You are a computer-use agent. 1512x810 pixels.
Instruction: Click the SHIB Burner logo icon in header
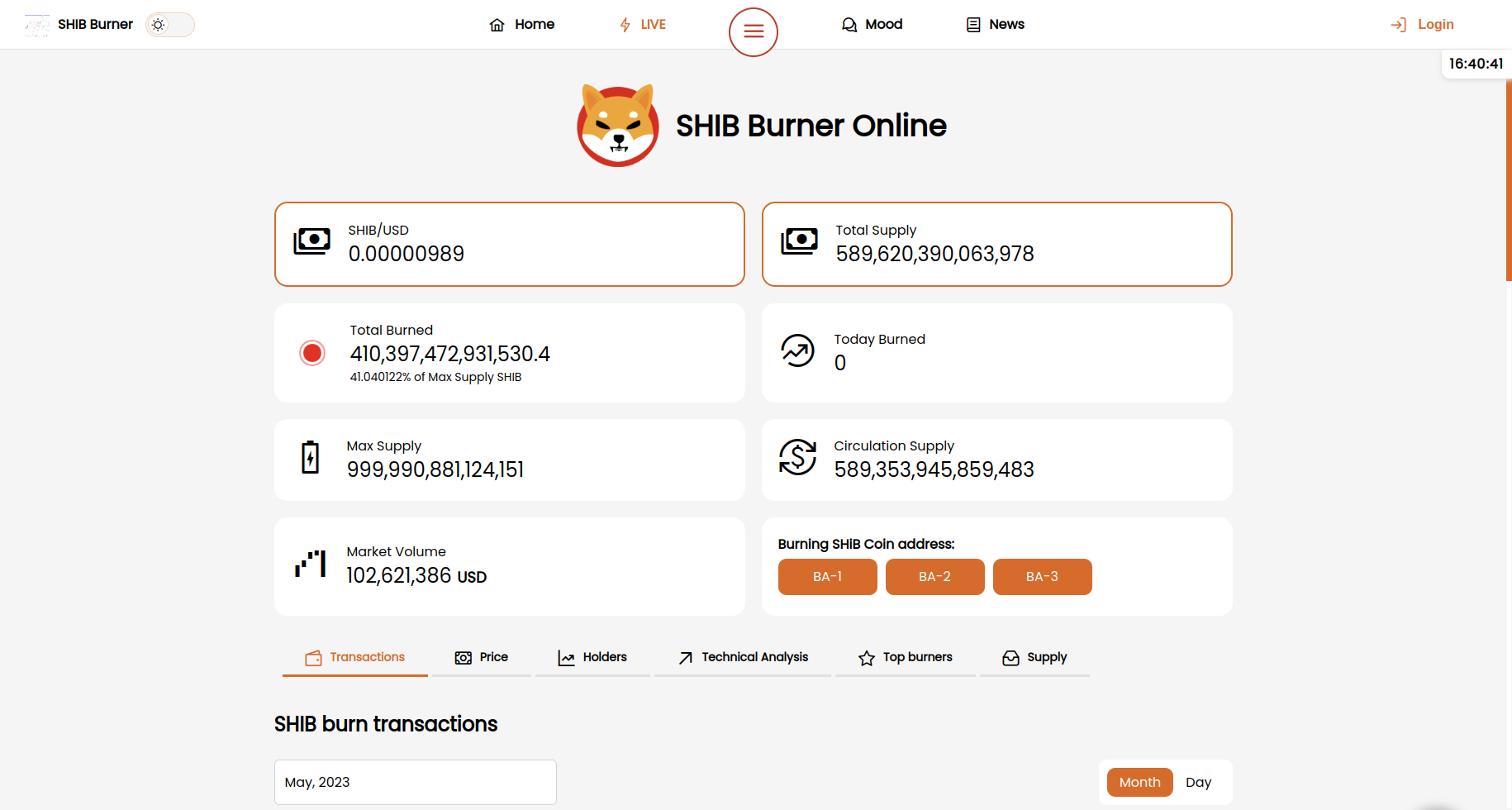pyautogui.click(x=36, y=25)
